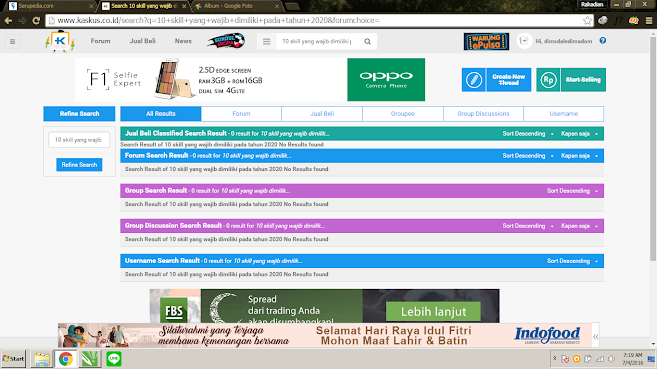Click the Start Selling button

point(571,80)
